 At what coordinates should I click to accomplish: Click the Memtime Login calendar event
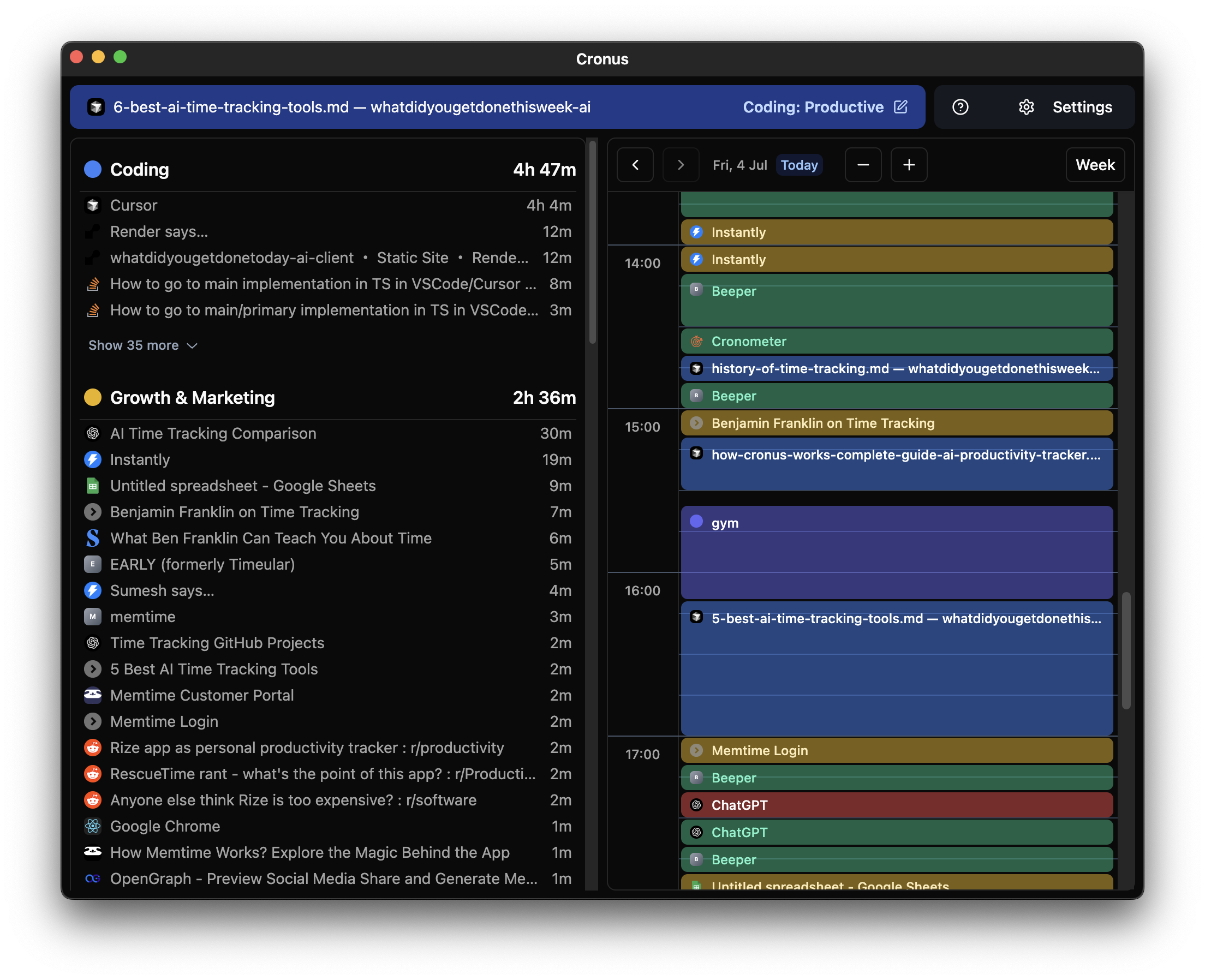[x=897, y=750]
